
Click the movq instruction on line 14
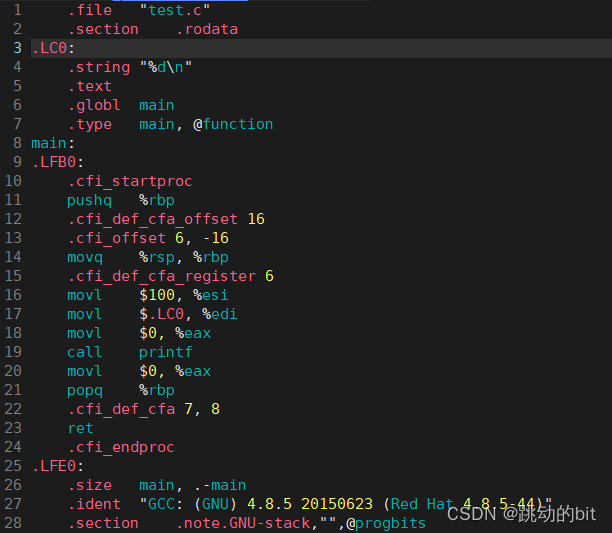click(85, 257)
